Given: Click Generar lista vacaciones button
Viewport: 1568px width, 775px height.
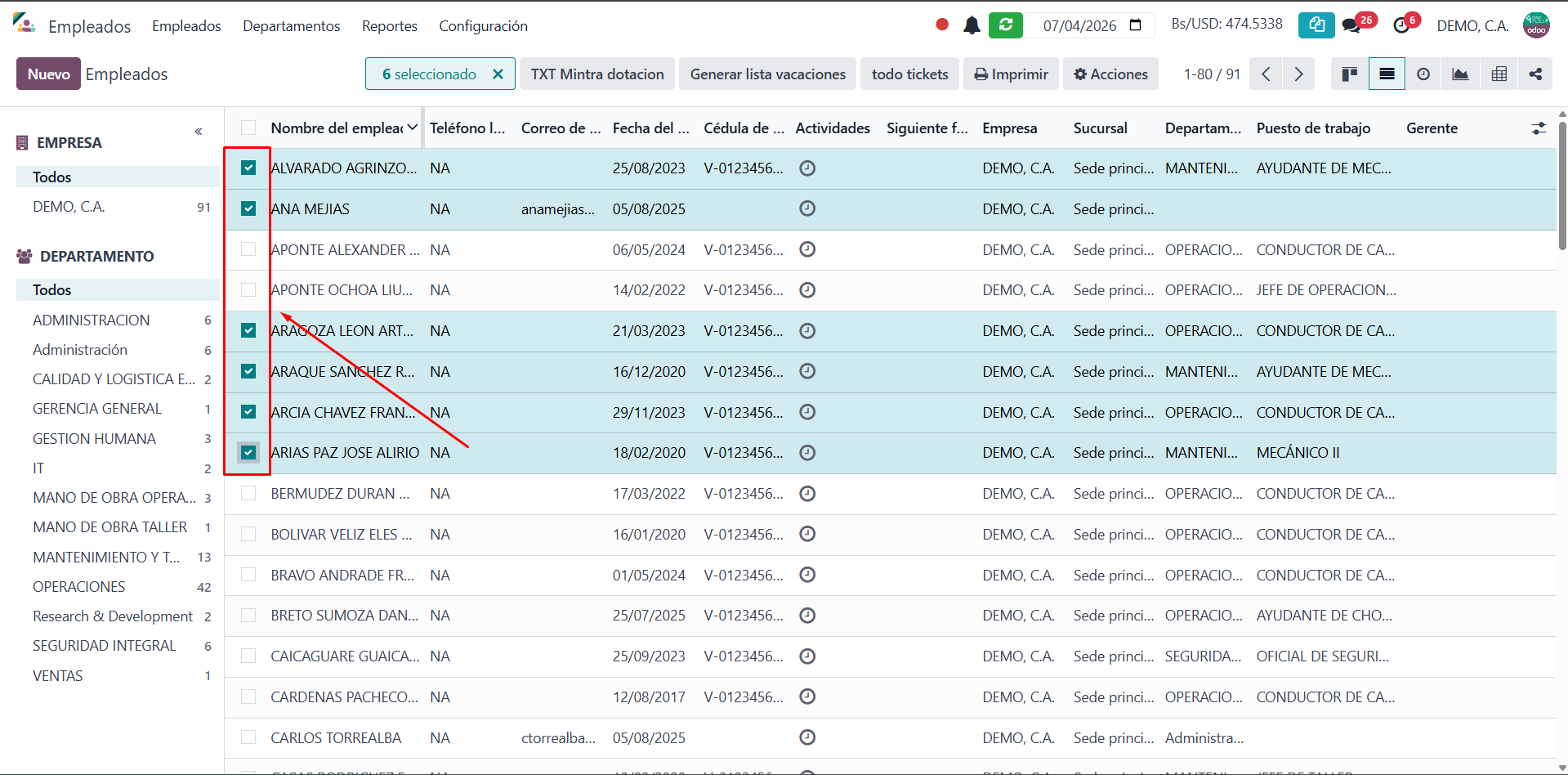Looking at the screenshot, I should pyautogui.click(x=767, y=74).
